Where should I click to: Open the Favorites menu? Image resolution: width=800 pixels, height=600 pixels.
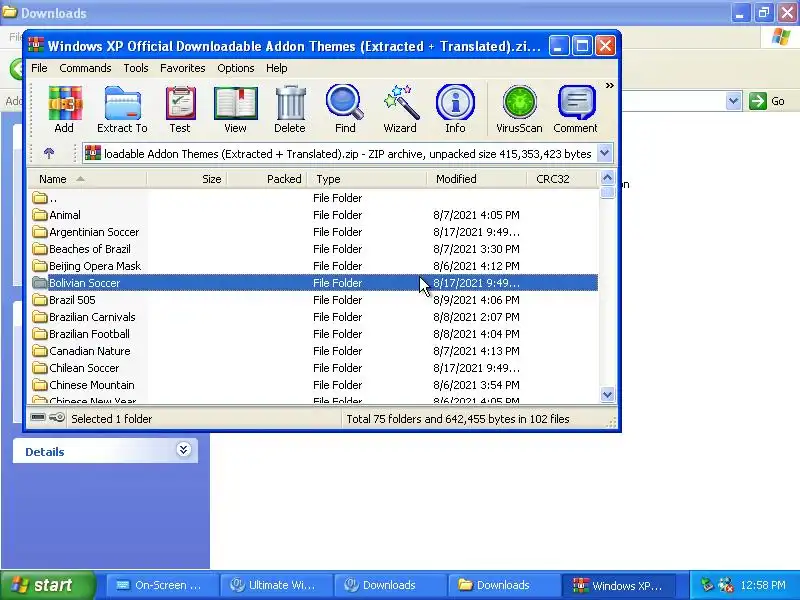(183, 68)
